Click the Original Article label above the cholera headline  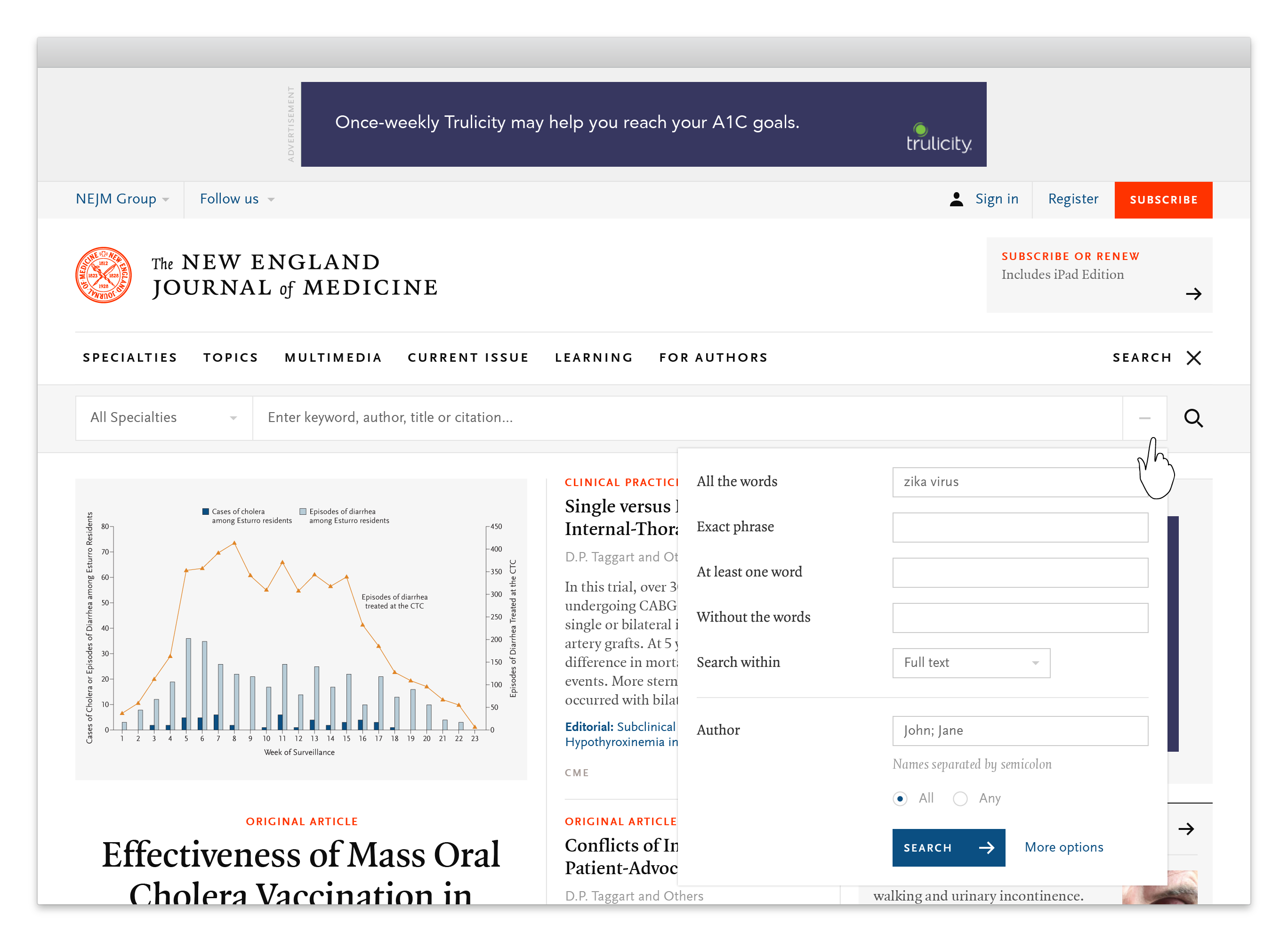coord(301,821)
